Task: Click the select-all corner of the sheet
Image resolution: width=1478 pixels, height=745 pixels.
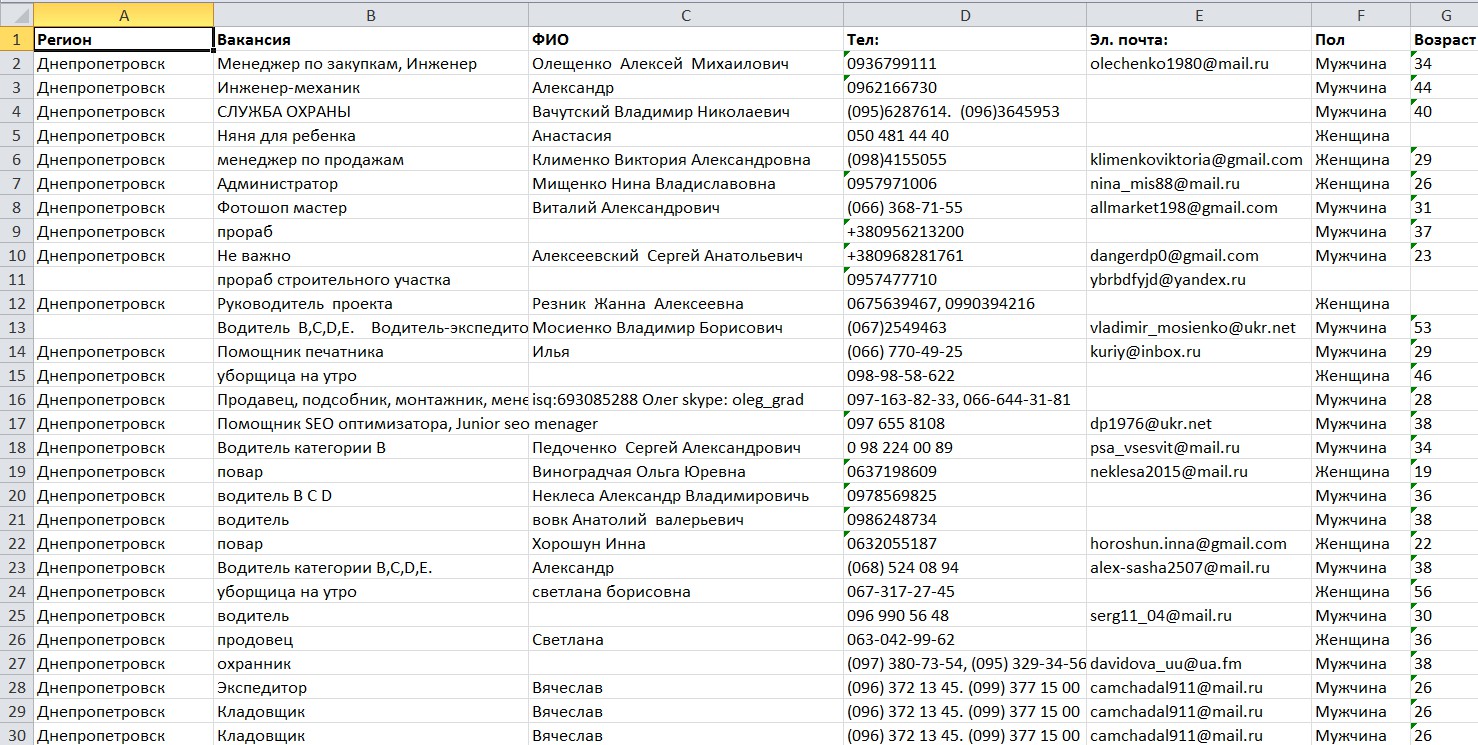Action: tap(16, 15)
